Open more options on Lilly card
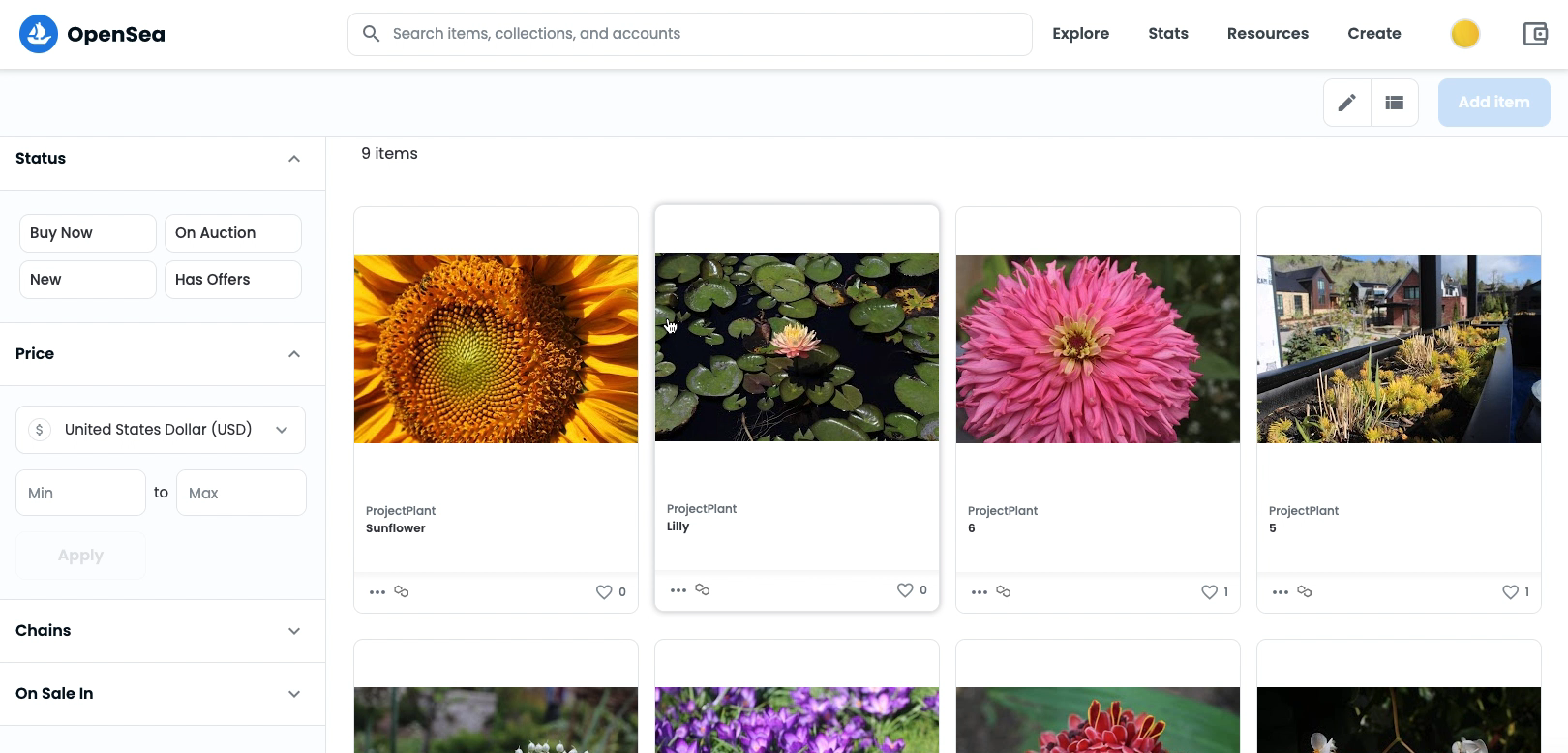The height and width of the screenshot is (753, 1568). pyautogui.click(x=678, y=589)
